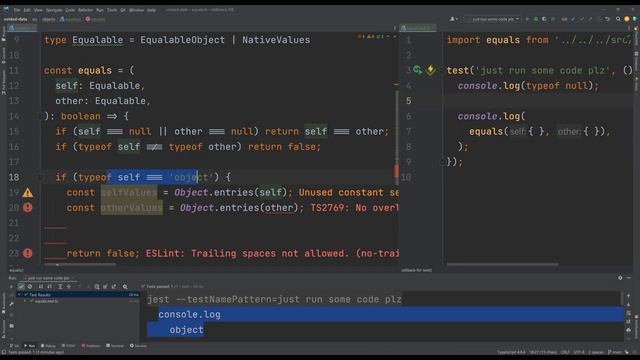Click the Git push arrow icon
This screenshot has width=640, height=360.
590,19
